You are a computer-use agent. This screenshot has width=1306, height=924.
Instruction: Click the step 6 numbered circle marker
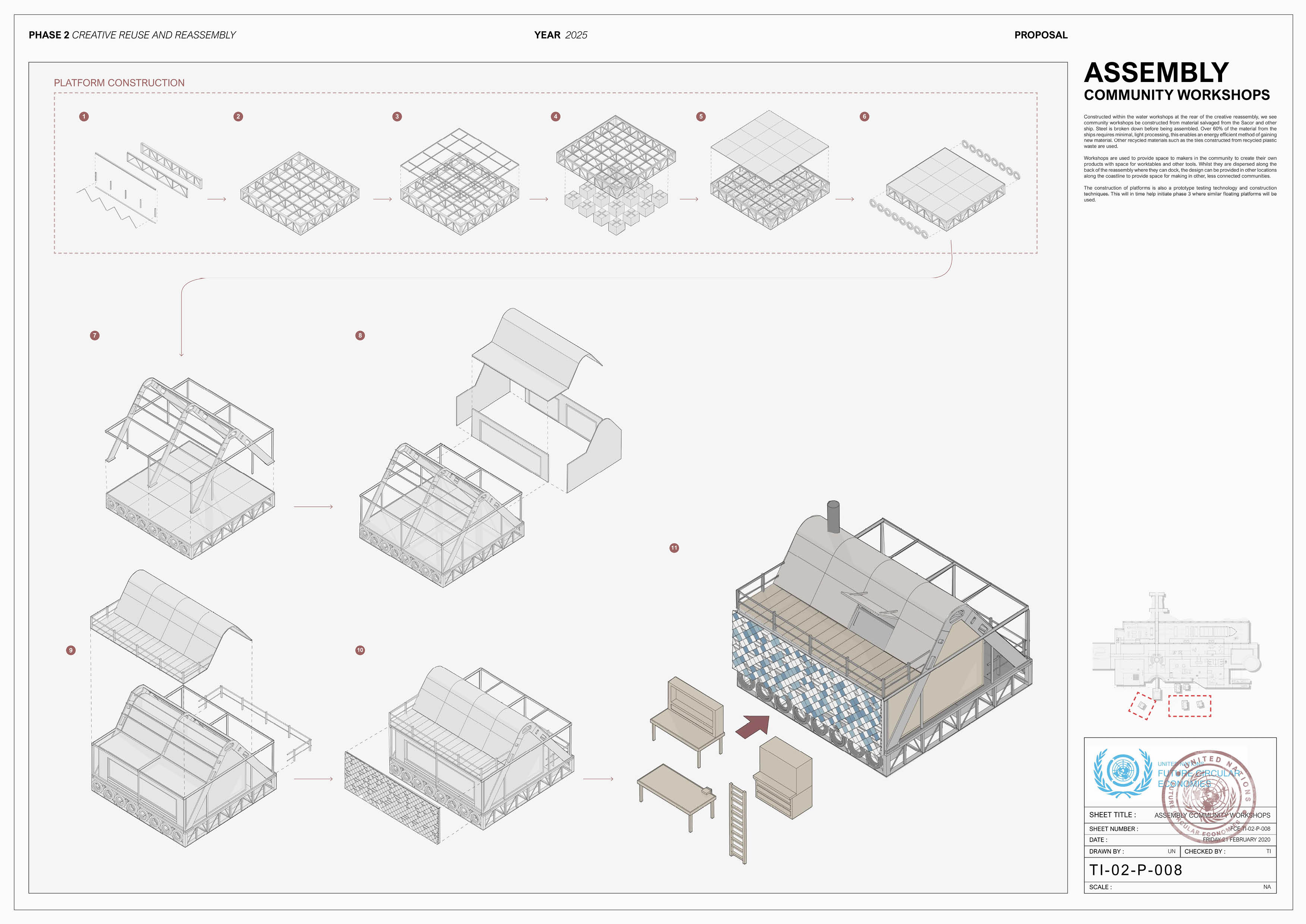(x=864, y=117)
